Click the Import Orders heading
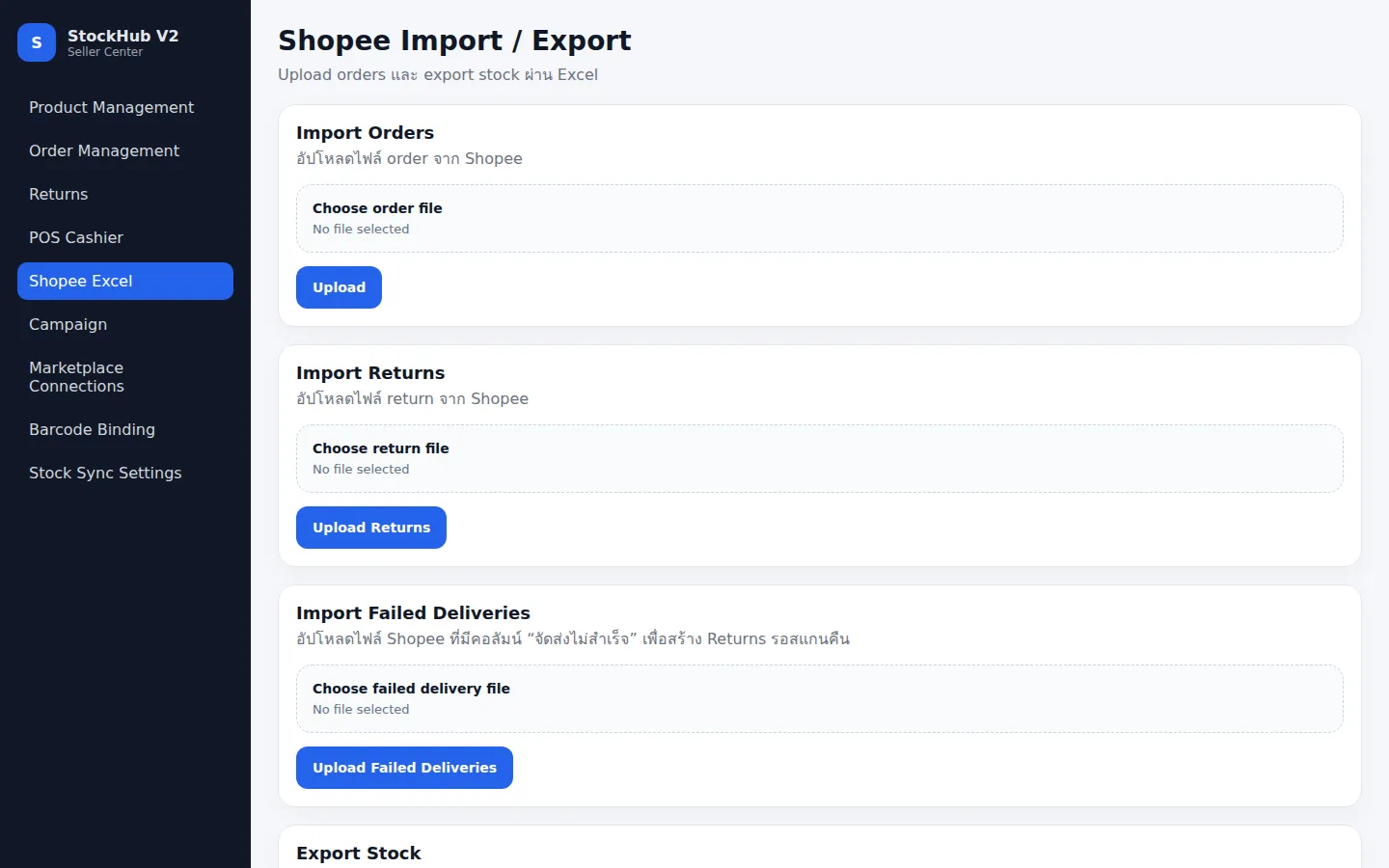Screen dimensions: 1389x868 pos(365,133)
